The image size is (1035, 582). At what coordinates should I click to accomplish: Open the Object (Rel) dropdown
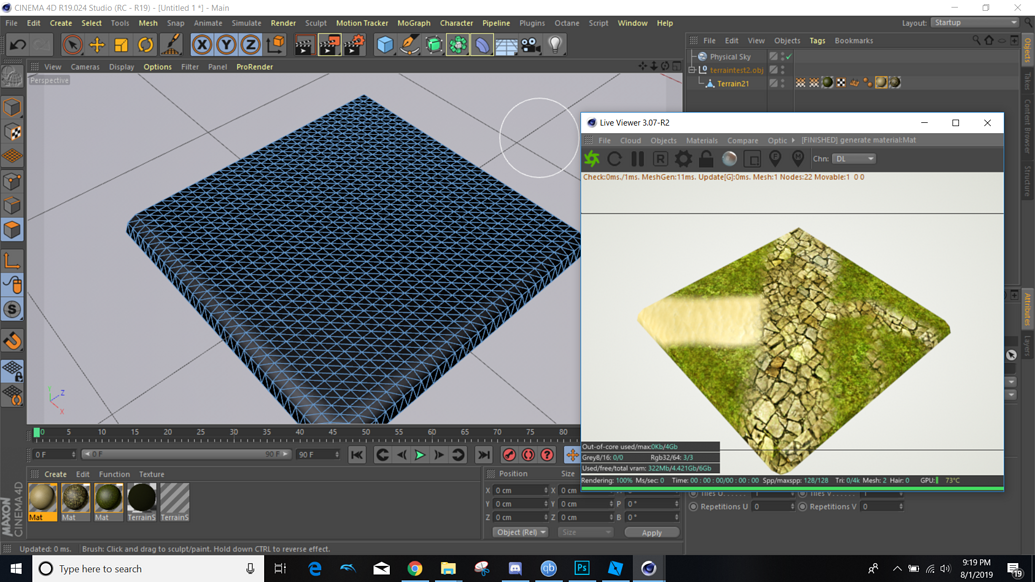click(520, 533)
